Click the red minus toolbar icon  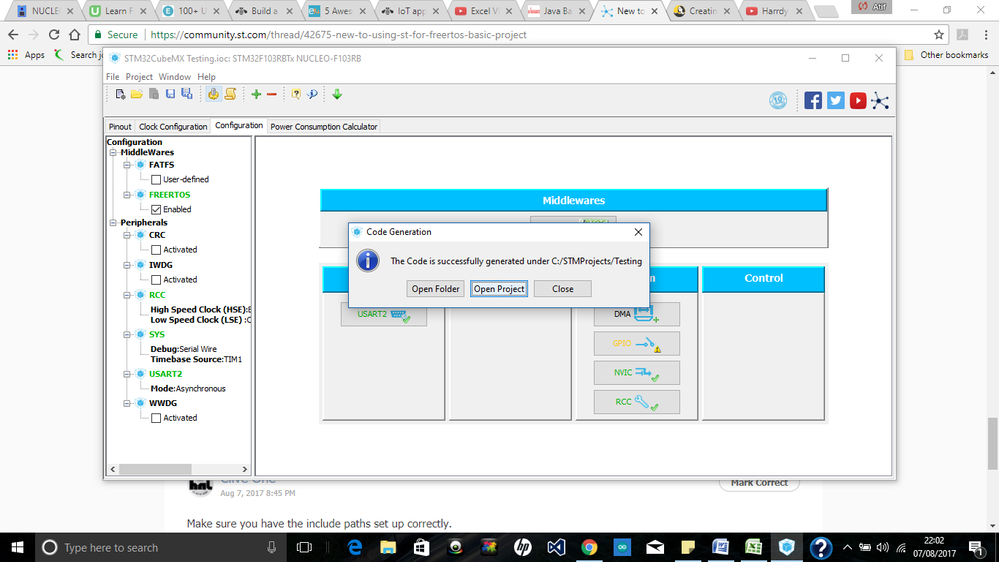pyautogui.click(x=272, y=94)
